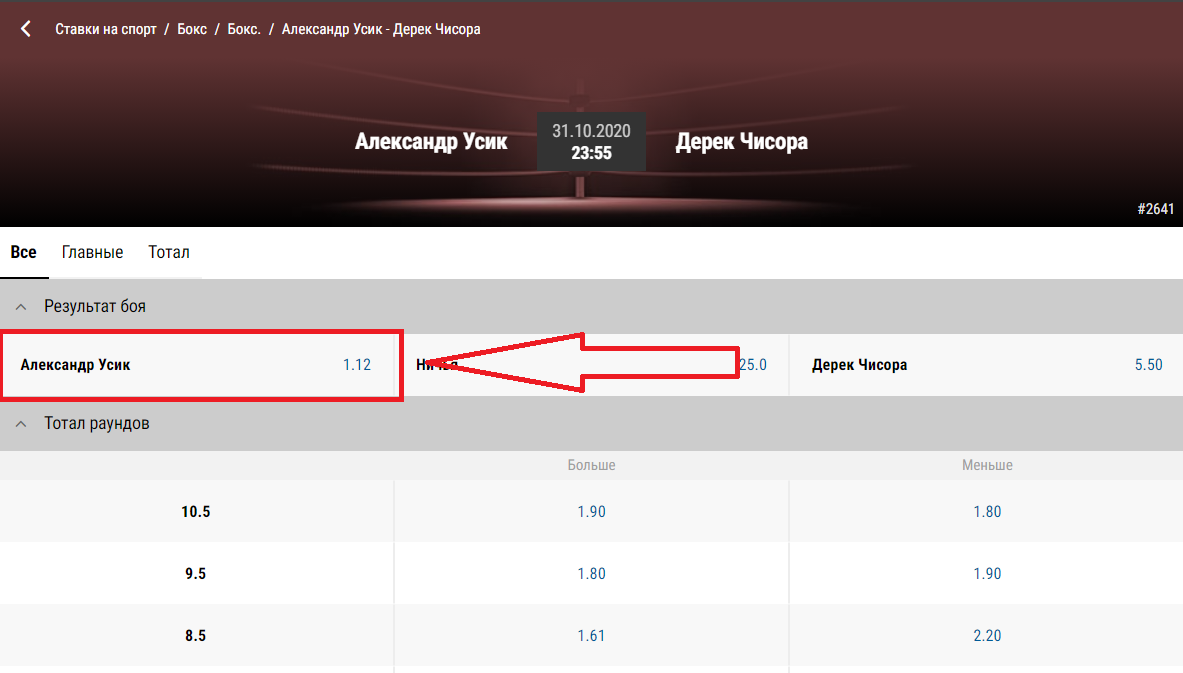Open the Бокс. breadcrumb category
1183x673 pixels.
[244, 29]
